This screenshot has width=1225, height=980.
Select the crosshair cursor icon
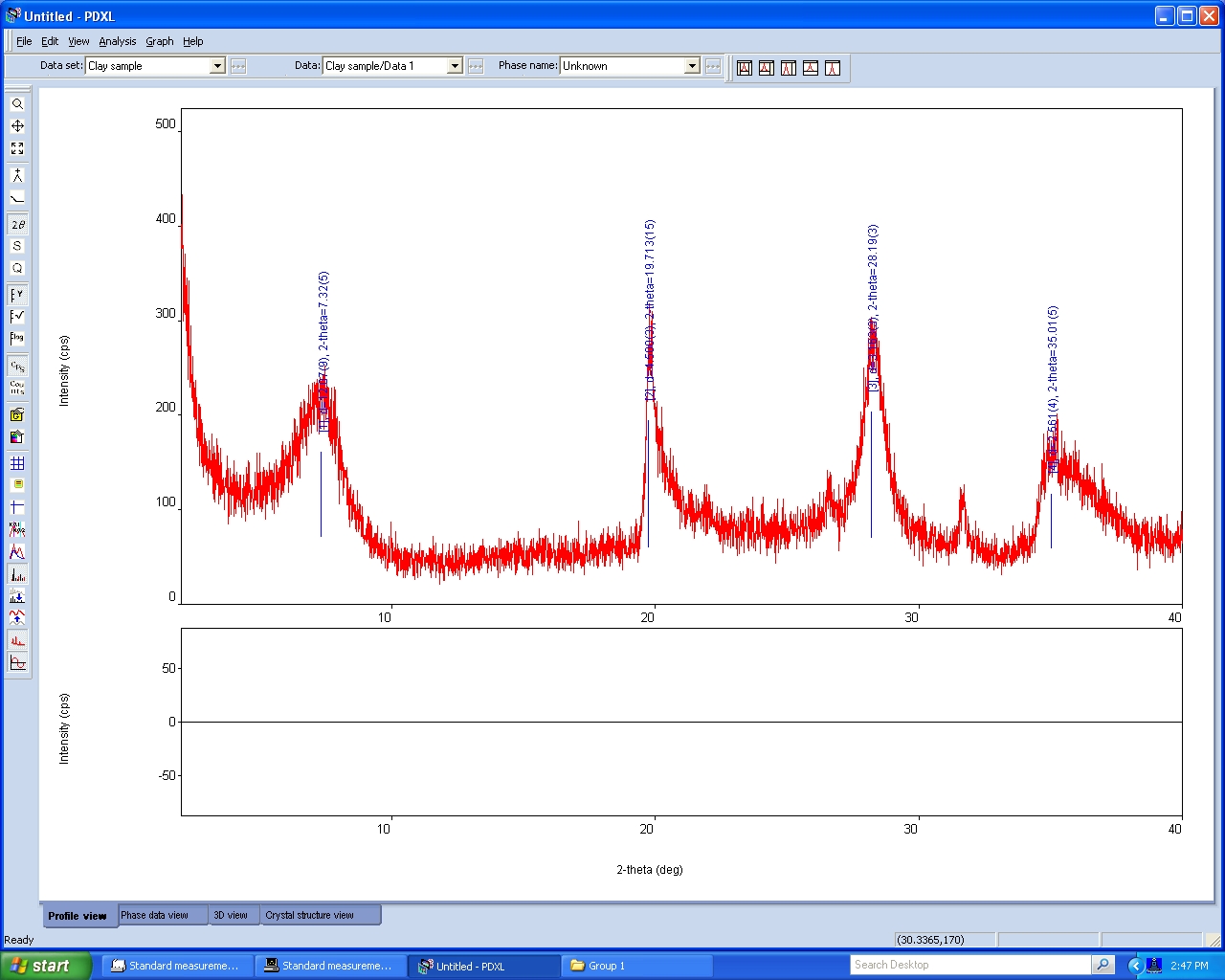click(x=17, y=507)
